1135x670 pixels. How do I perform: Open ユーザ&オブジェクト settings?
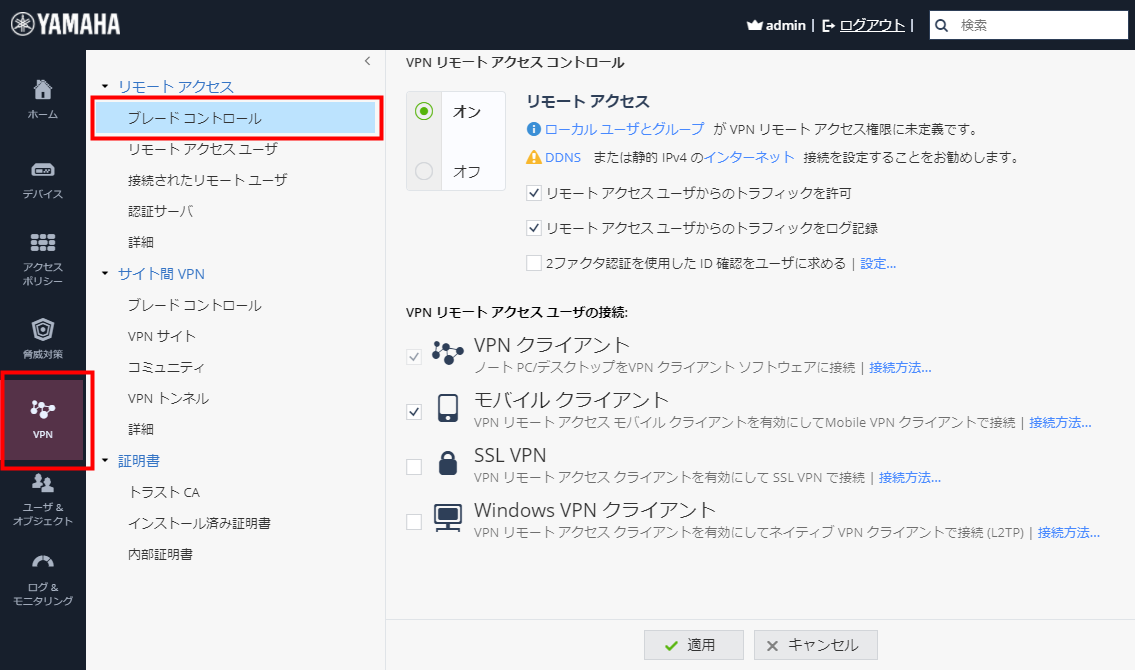click(x=42, y=493)
